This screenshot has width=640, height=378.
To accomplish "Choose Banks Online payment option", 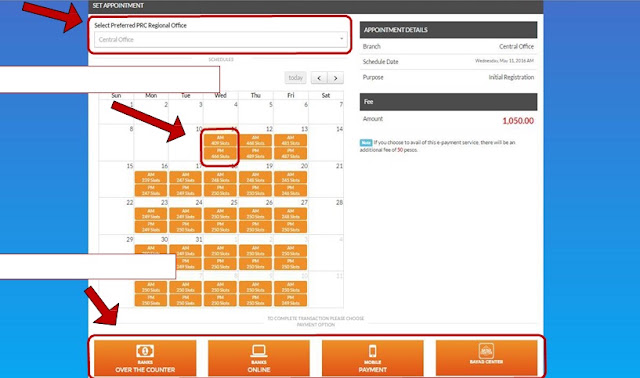I will 259,358.
